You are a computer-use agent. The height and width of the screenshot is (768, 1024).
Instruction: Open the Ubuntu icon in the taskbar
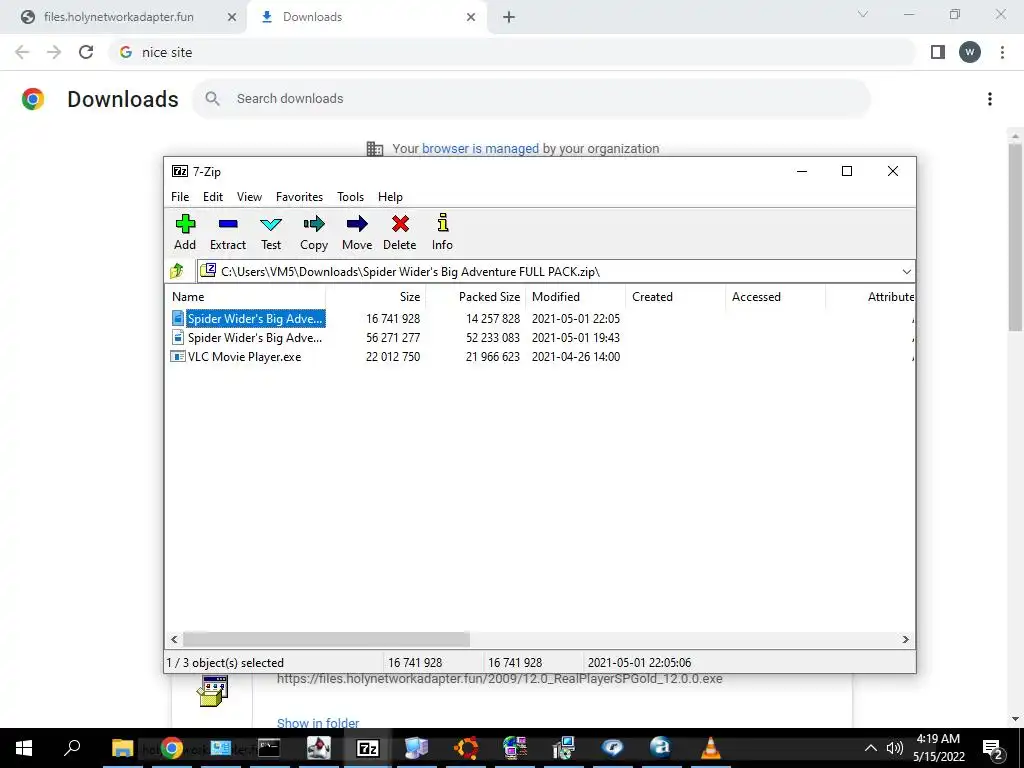466,748
